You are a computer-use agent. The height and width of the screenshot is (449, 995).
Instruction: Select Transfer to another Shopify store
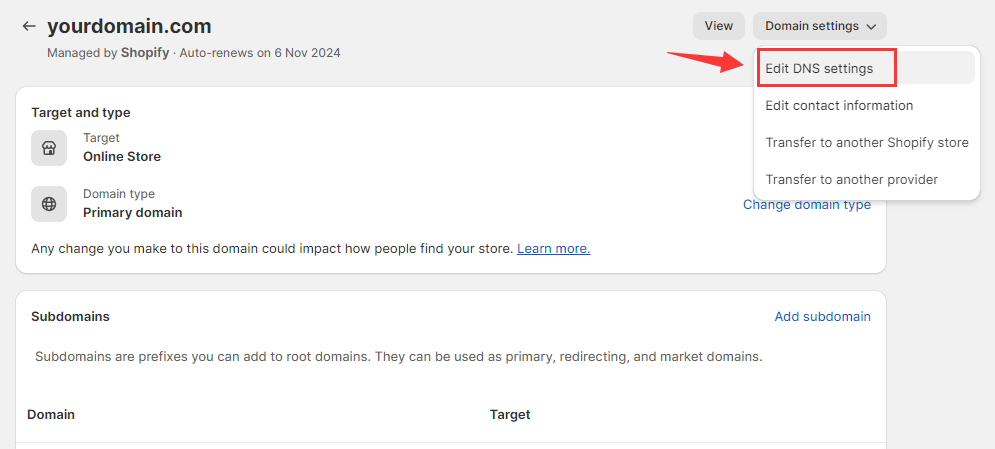coord(866,142)
